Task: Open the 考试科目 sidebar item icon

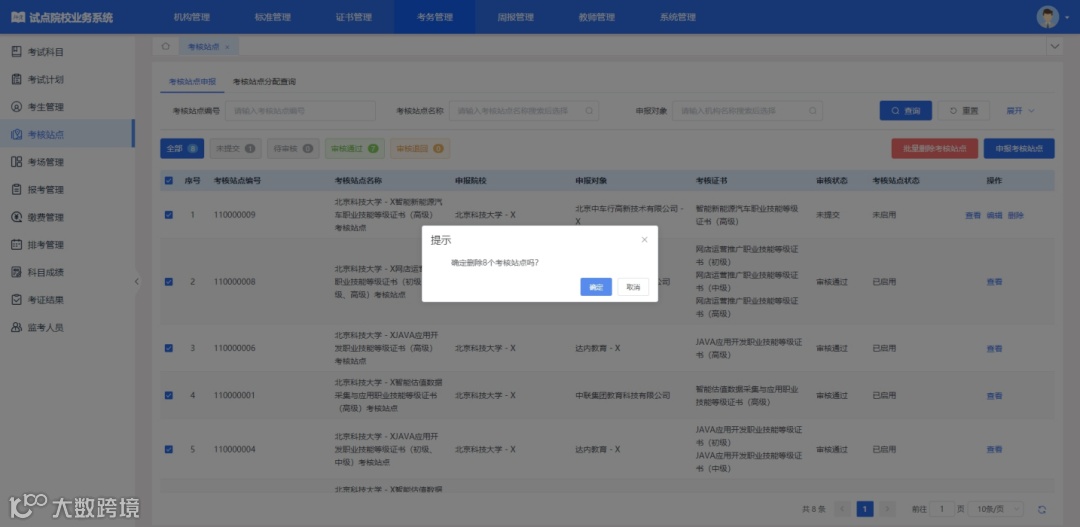Action: pos(17,52)
